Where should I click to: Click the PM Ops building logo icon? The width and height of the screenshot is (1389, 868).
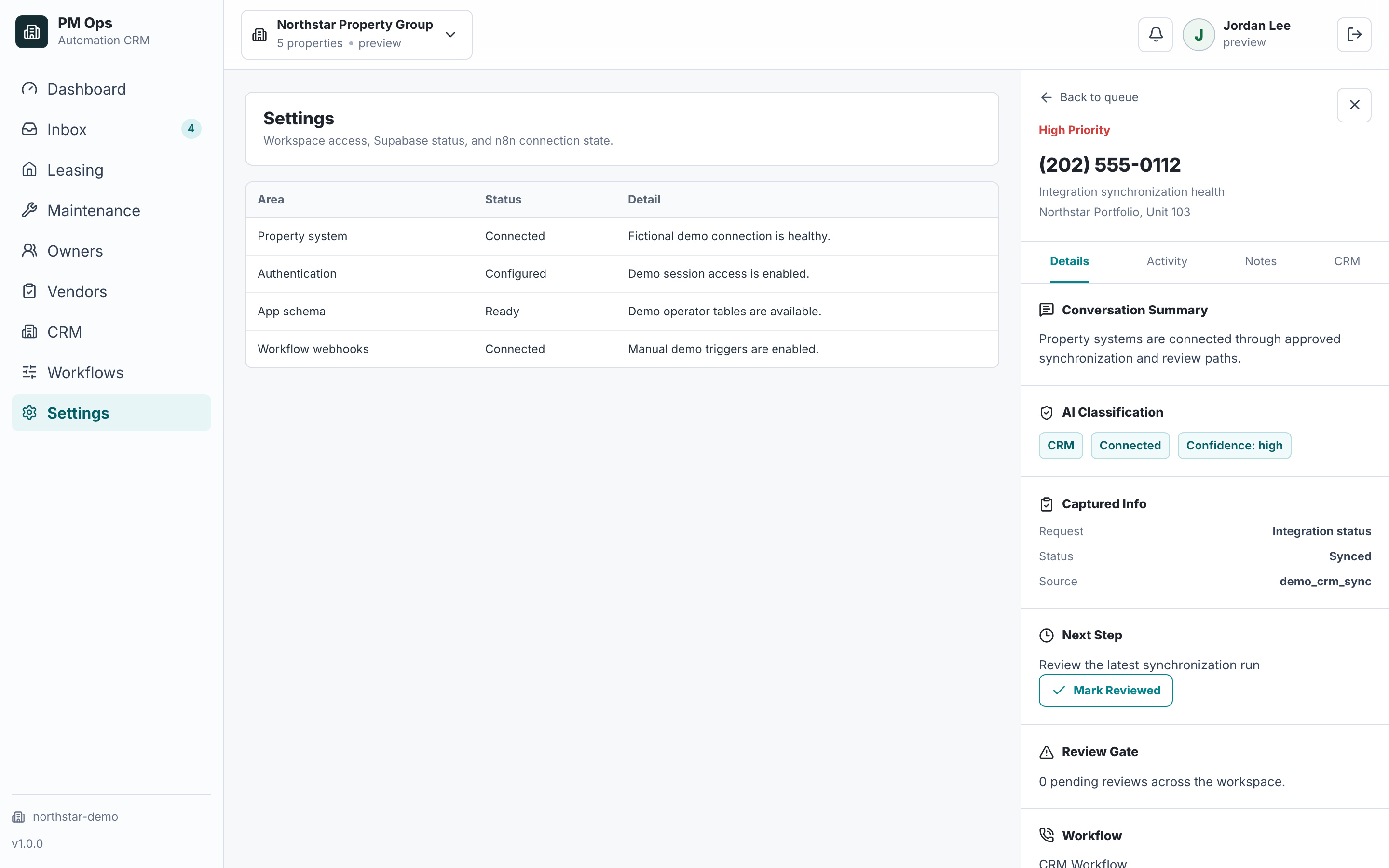tap(31, 31)
